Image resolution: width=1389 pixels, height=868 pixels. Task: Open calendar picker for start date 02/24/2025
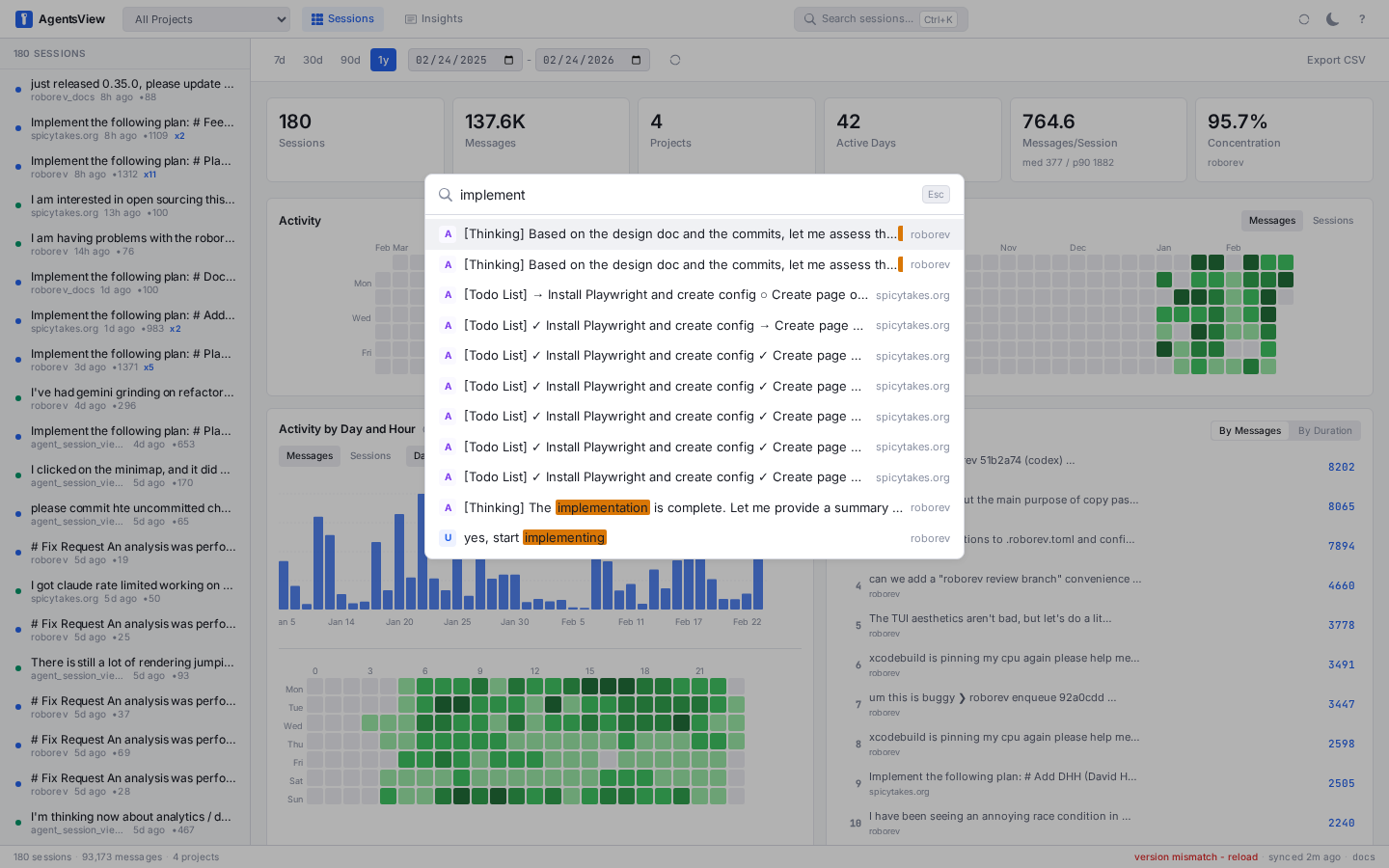pos(509,60)
